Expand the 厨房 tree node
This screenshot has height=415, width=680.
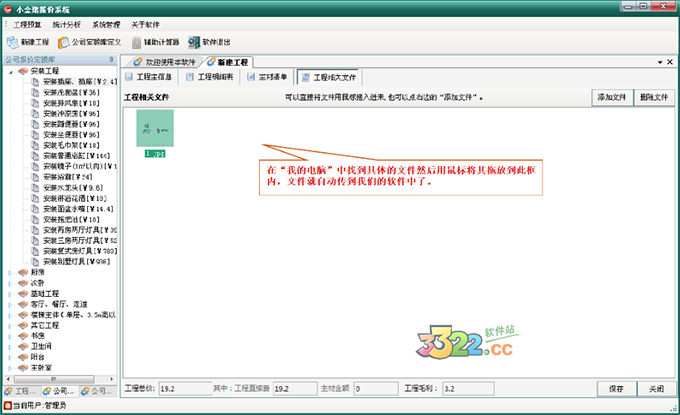pos(10,272)
